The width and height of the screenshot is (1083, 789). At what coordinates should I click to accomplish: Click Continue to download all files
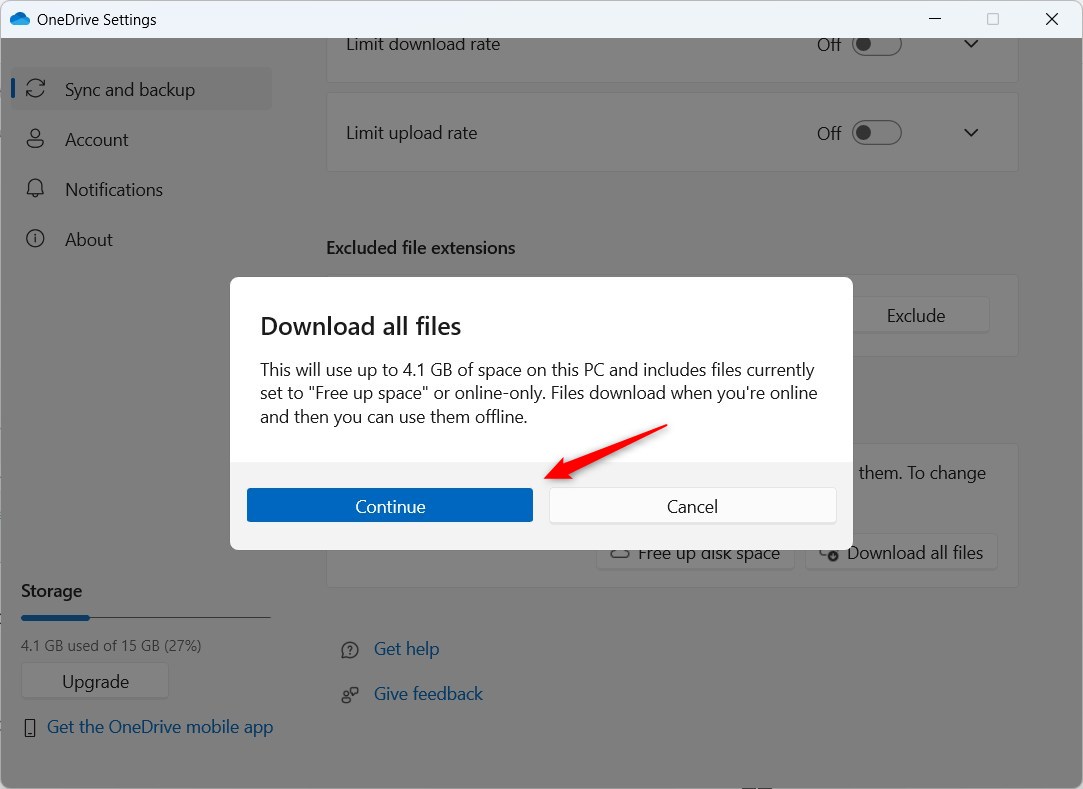389,505
